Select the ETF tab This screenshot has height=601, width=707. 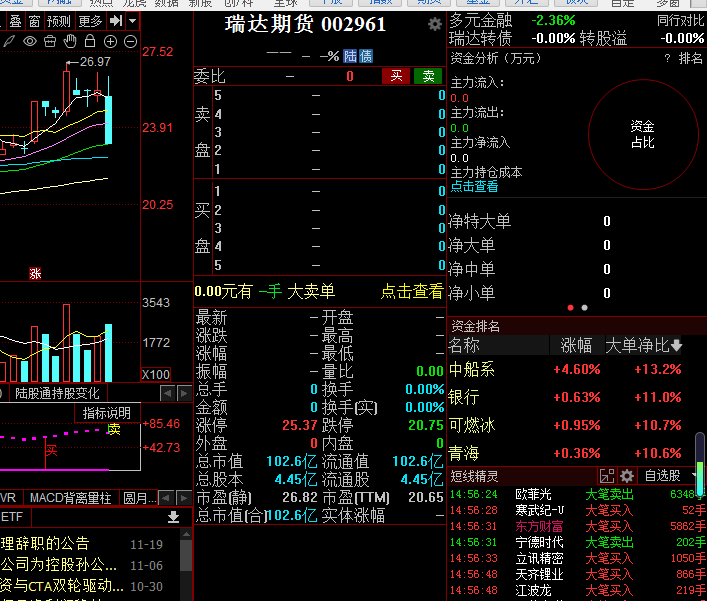[x=12, y=517]
